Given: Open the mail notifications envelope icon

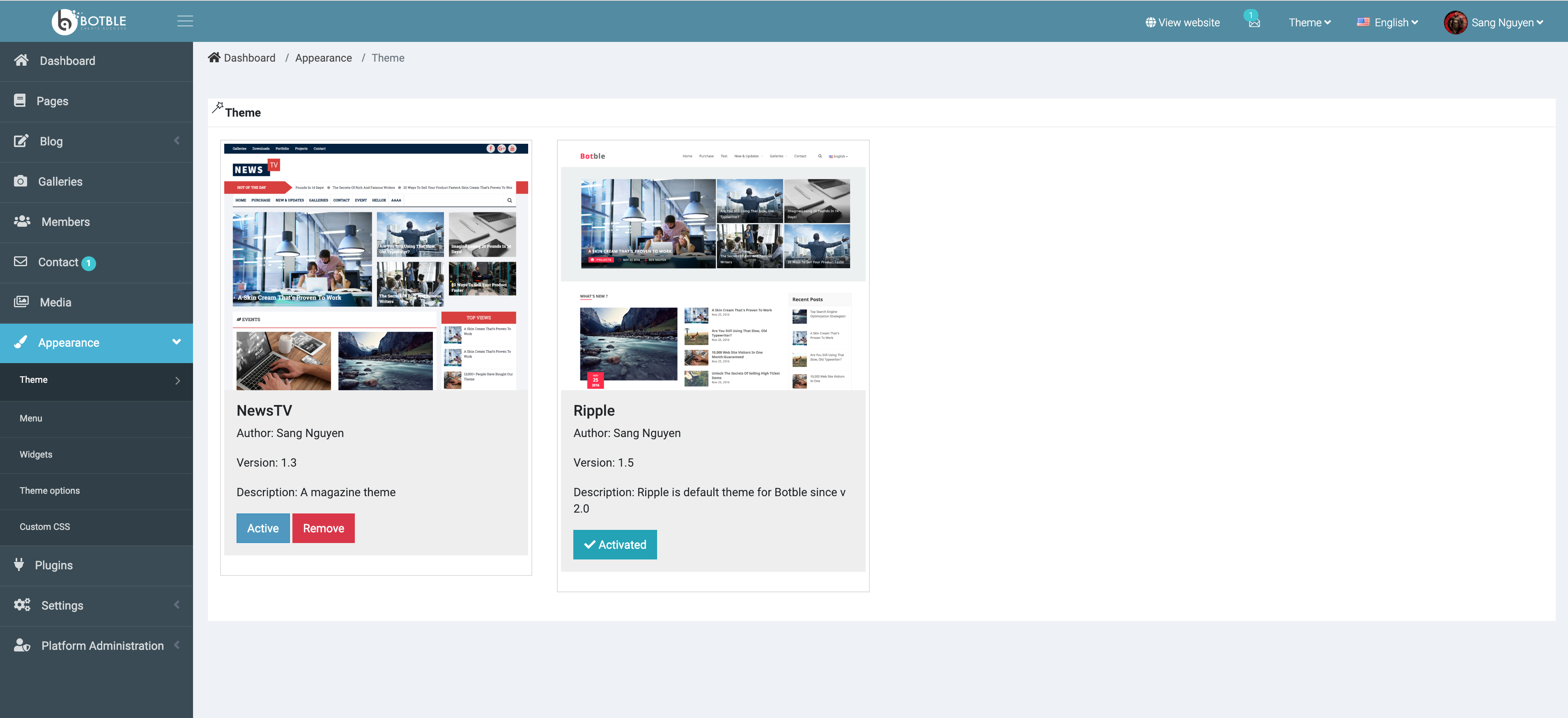Looking at the screenshot, I should [1254, 23].
